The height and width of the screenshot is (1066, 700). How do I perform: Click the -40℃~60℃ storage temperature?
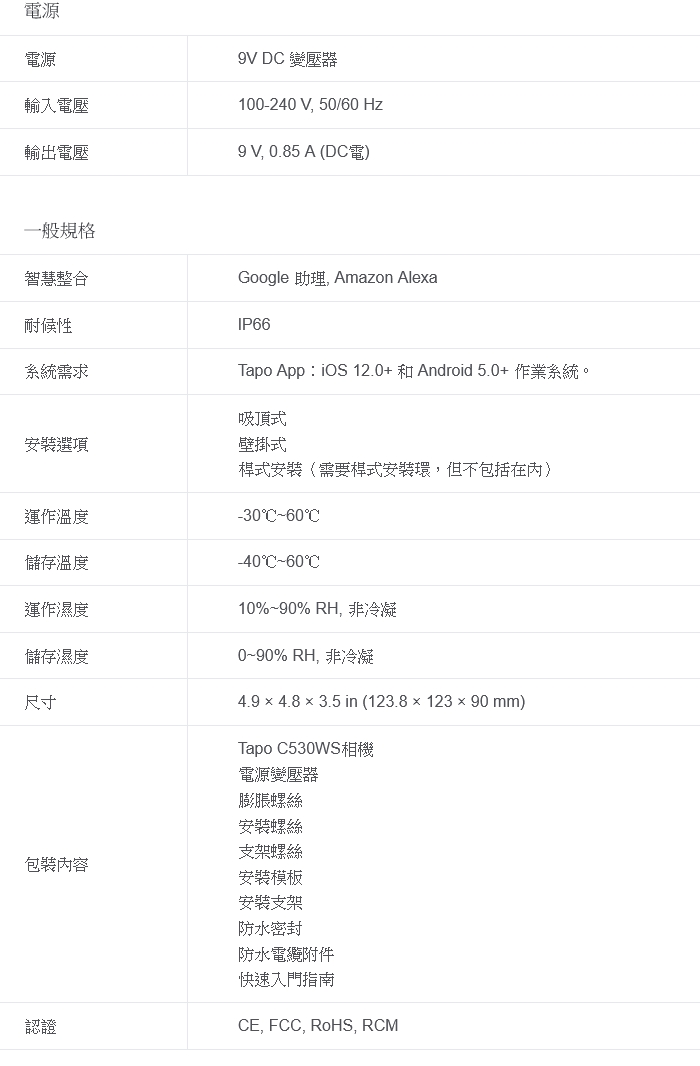pos(279,562)
